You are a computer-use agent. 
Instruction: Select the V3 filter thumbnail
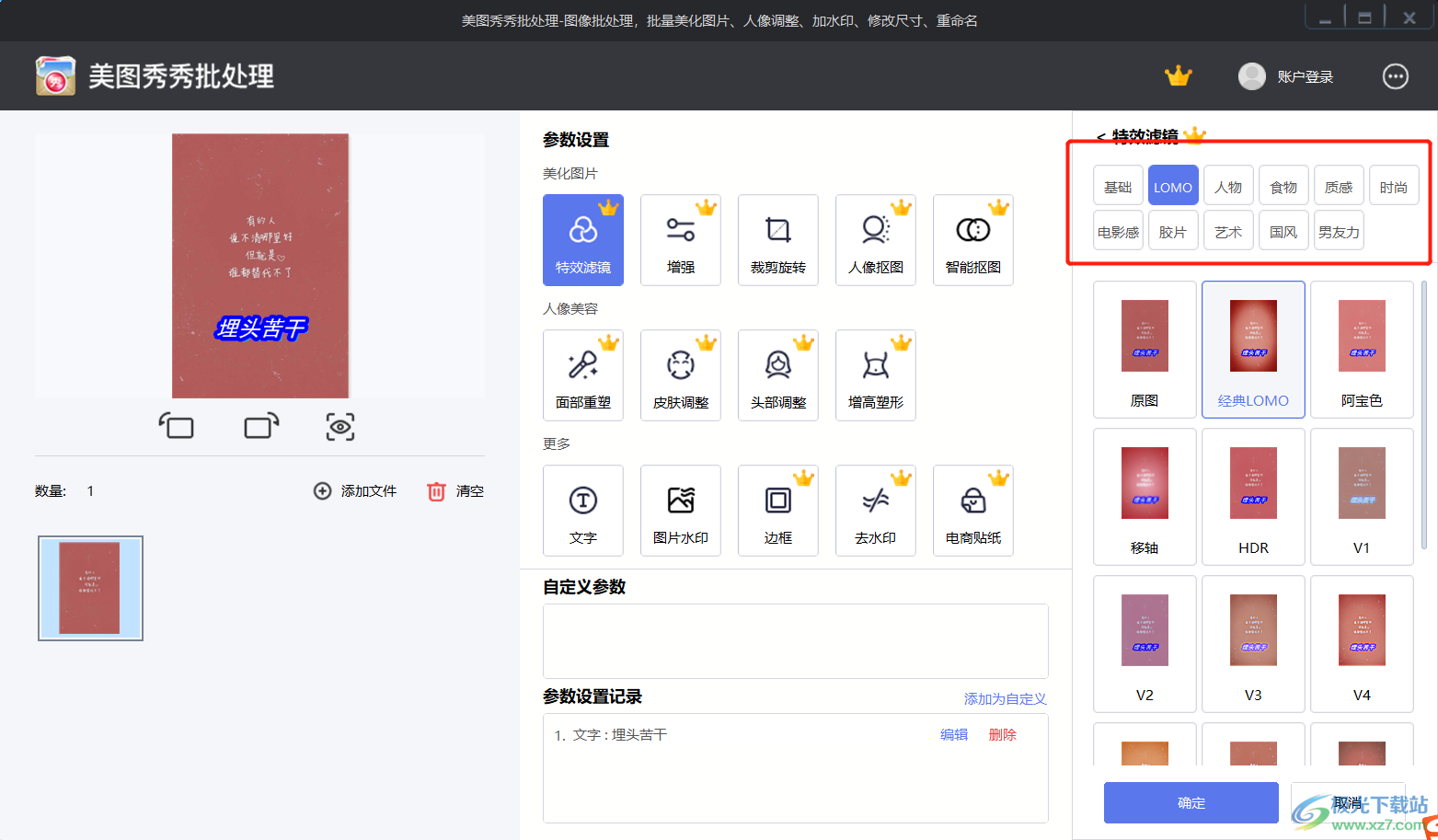[1253, 644]
